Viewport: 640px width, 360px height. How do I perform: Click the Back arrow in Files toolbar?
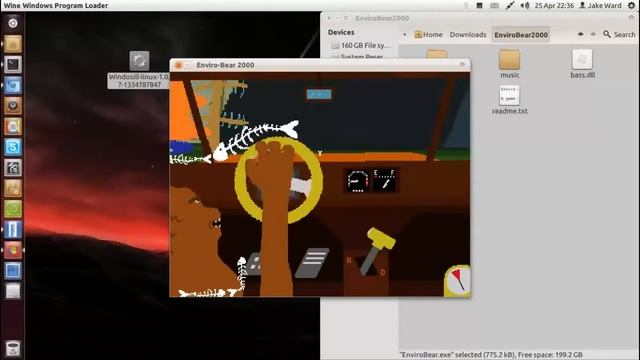580,35
